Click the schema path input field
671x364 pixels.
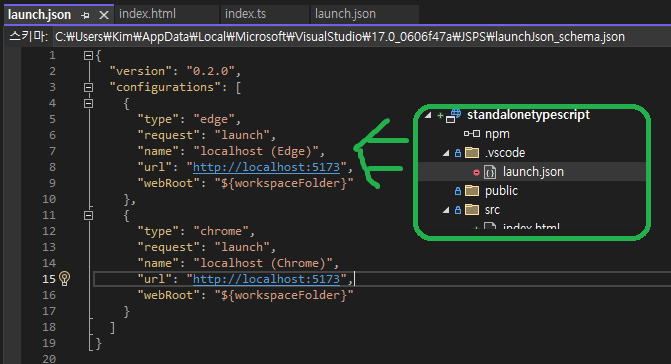362,37
